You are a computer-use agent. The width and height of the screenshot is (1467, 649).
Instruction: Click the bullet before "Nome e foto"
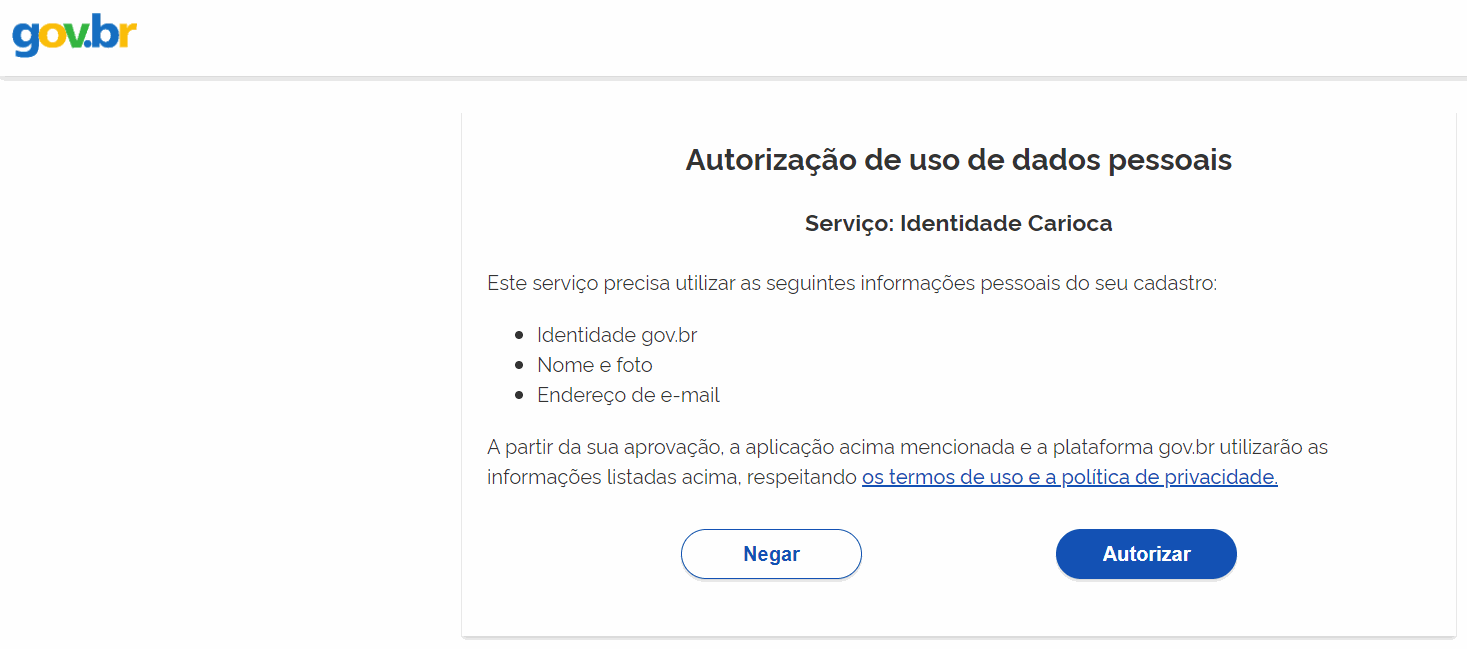519,366
